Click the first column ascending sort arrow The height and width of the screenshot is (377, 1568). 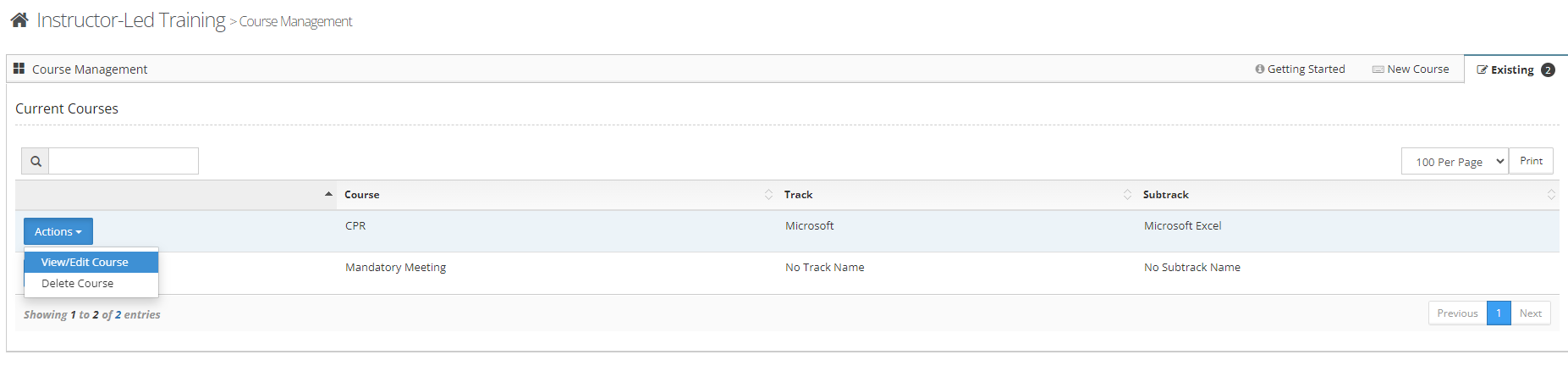(328, 195)
